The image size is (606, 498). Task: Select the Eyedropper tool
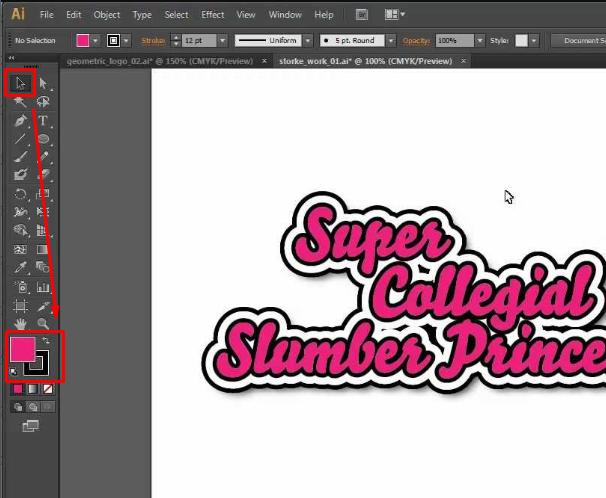click(20, 268)
